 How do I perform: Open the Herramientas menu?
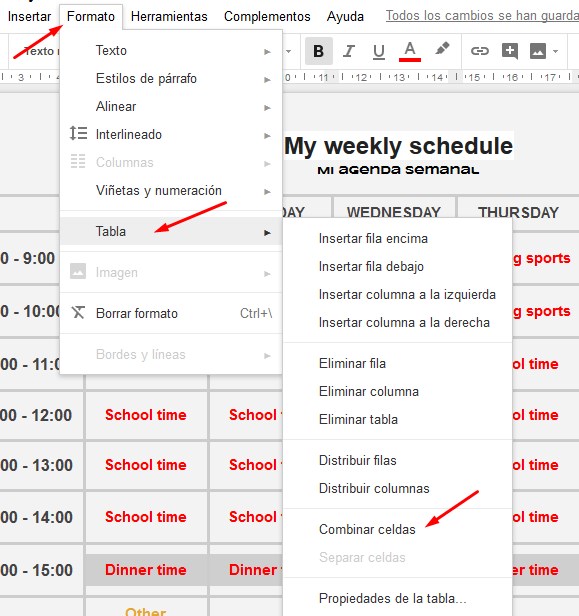pyautogui.click(x=169, y=16)
